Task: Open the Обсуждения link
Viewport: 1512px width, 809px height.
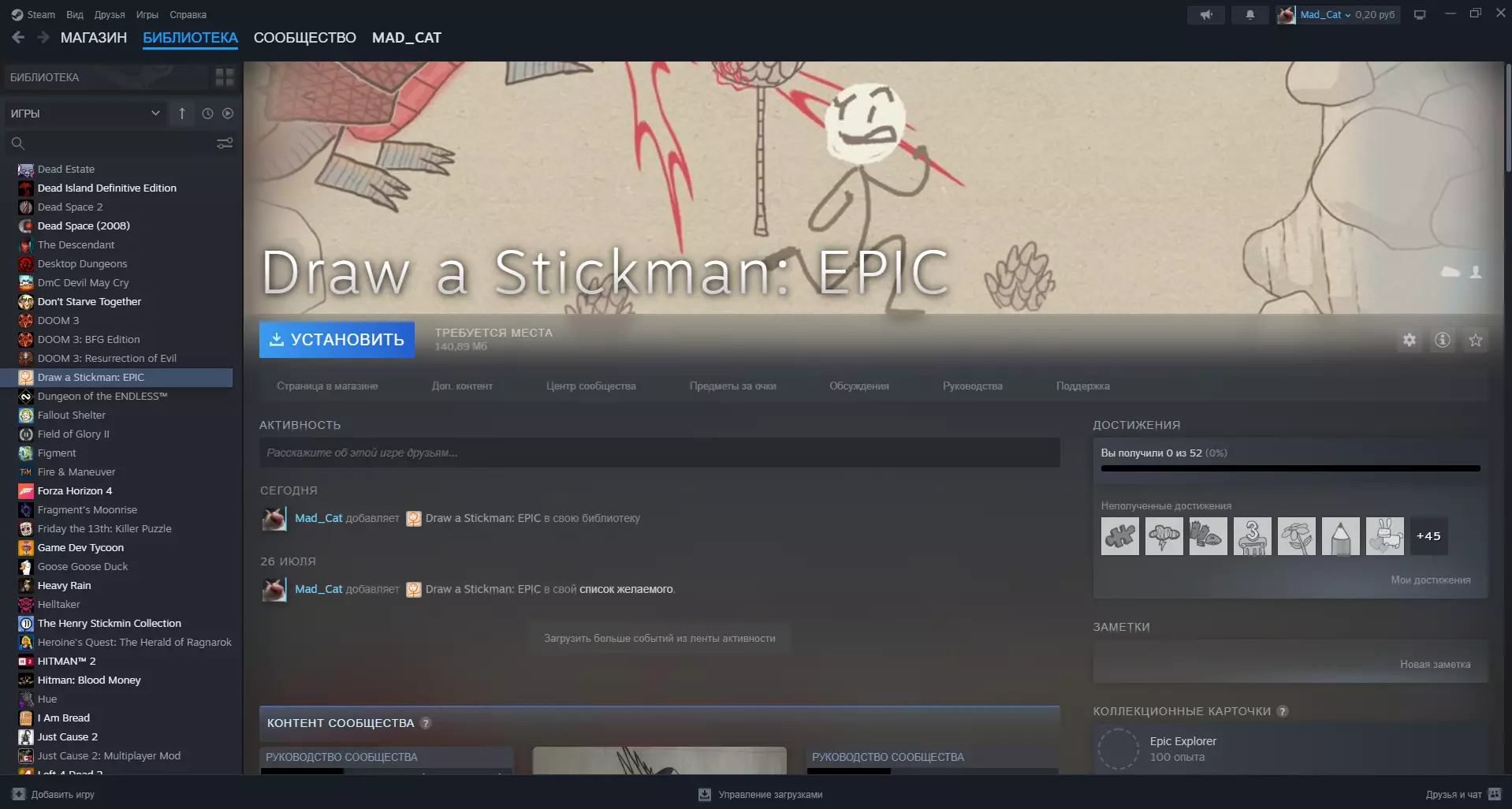Action: [859, 386]
